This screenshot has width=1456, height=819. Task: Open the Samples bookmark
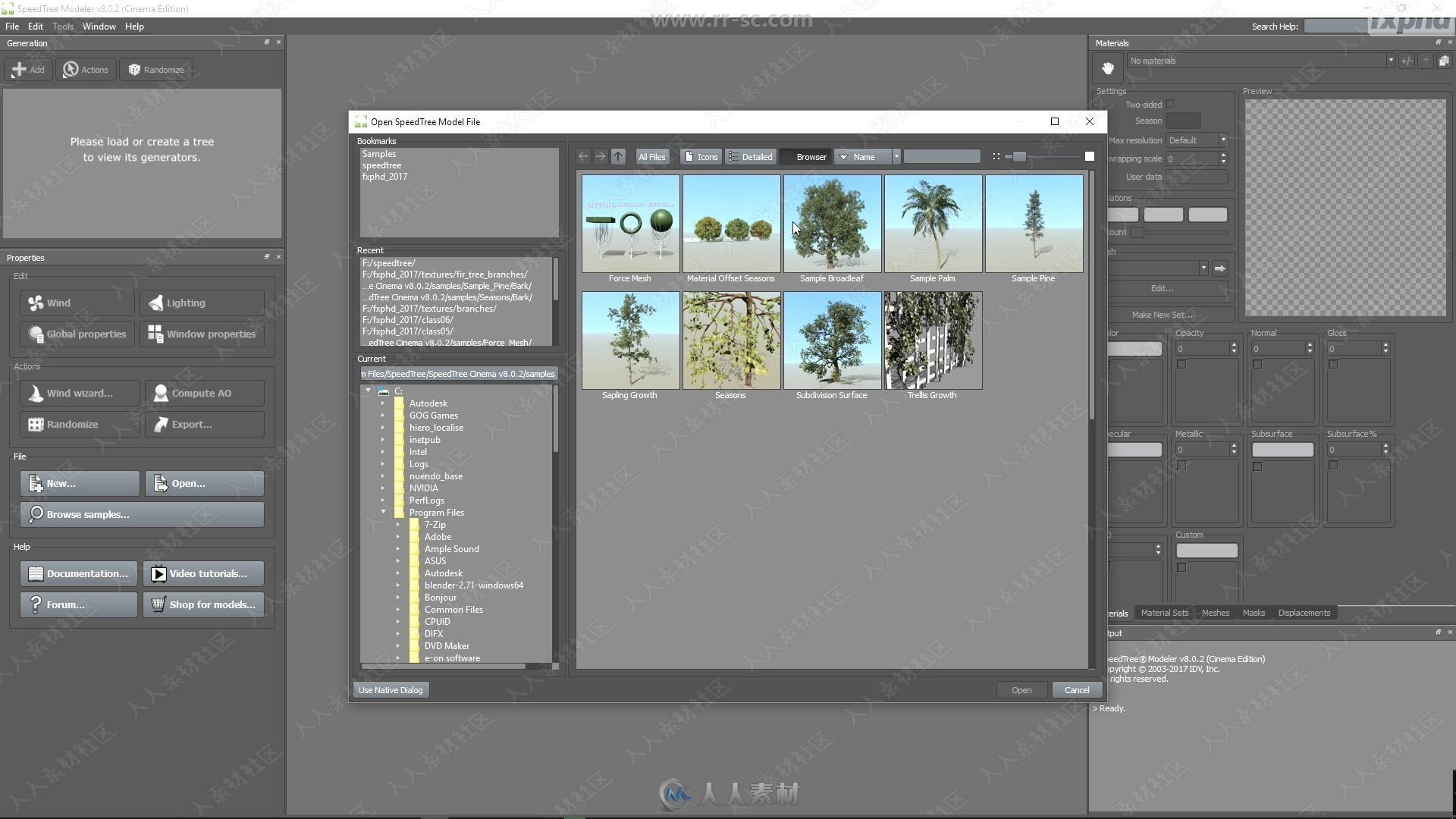pos(379,154)
